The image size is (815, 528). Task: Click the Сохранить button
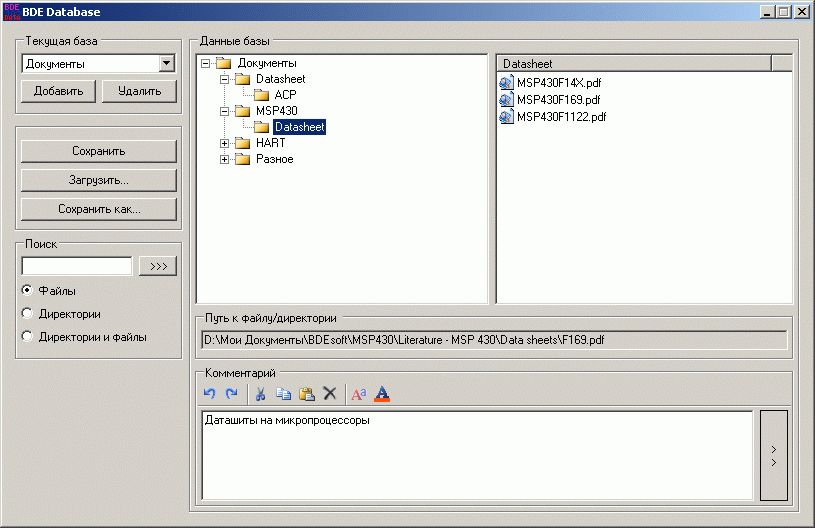tap(99, 151)
